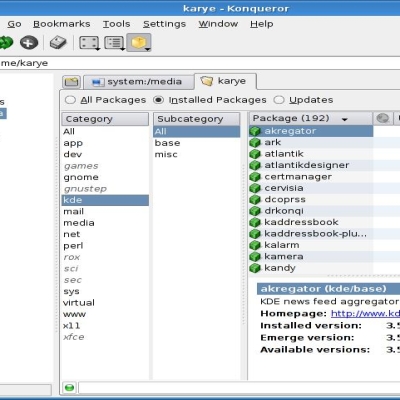Image resolution: width=400 pixels, height=400 pixels.
Task: Open the Tools menu
Action: [116, 24]
